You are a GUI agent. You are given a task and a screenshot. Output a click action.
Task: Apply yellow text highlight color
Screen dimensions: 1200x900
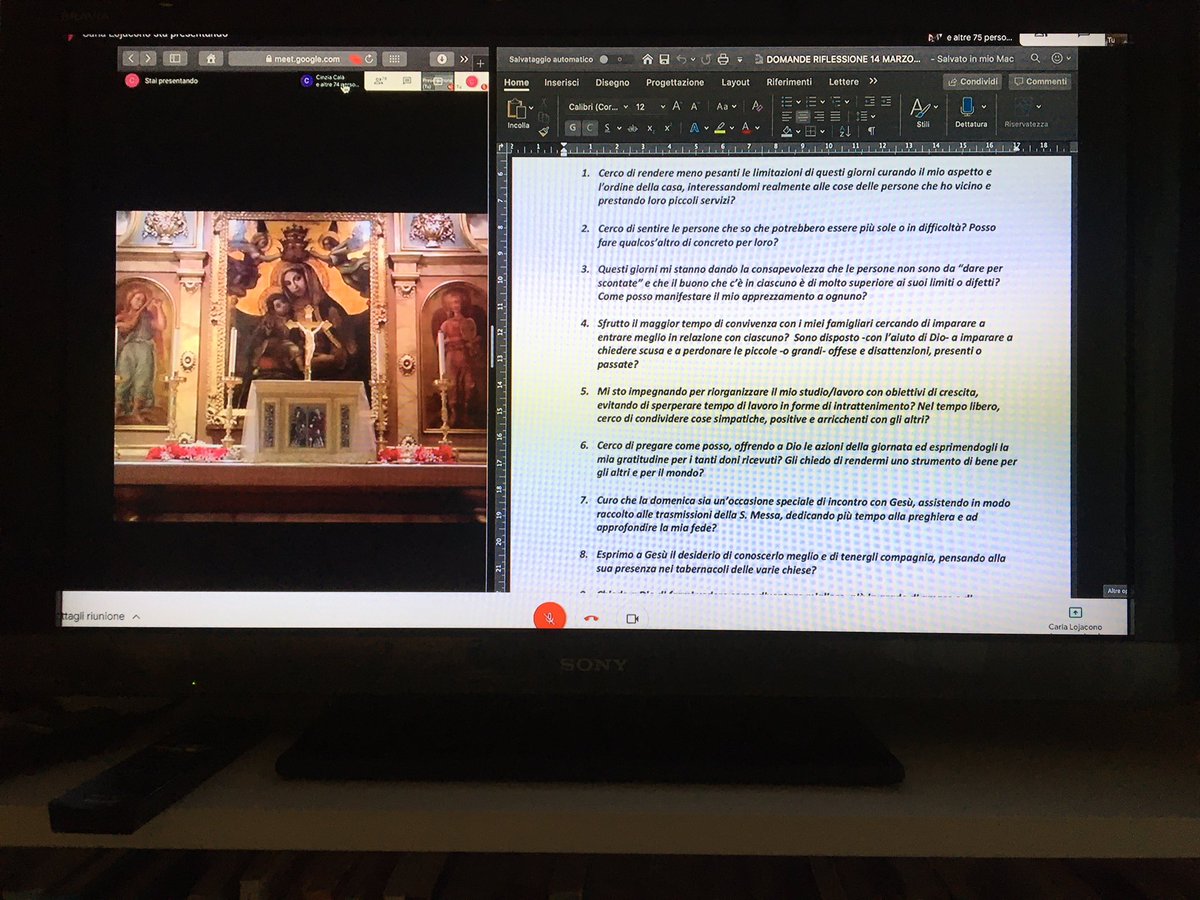click(719, 128)
